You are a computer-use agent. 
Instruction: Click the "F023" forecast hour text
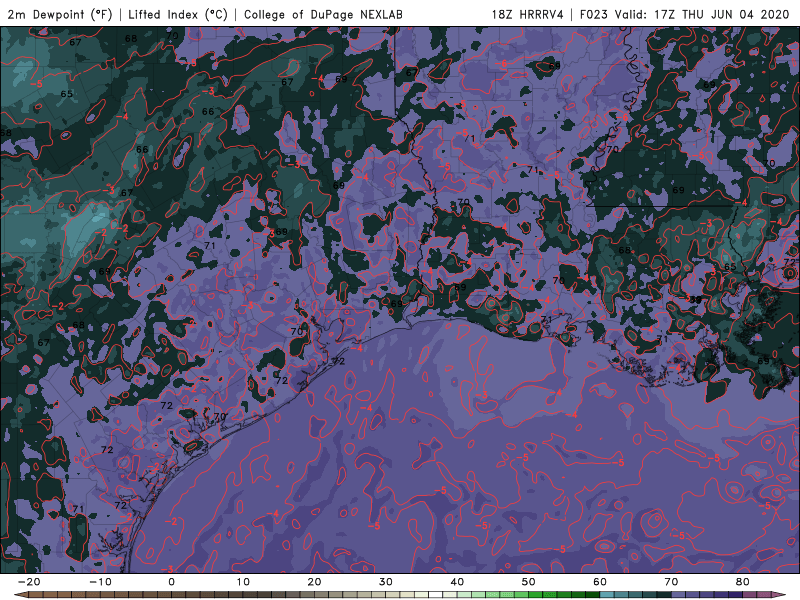point(594,14)
